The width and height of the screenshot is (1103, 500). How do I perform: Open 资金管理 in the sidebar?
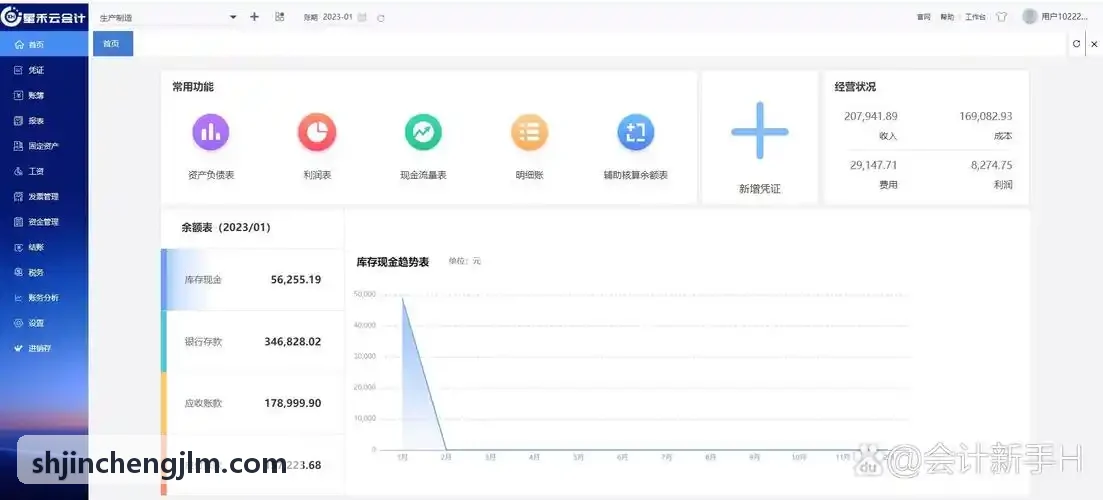coord(44,222)
